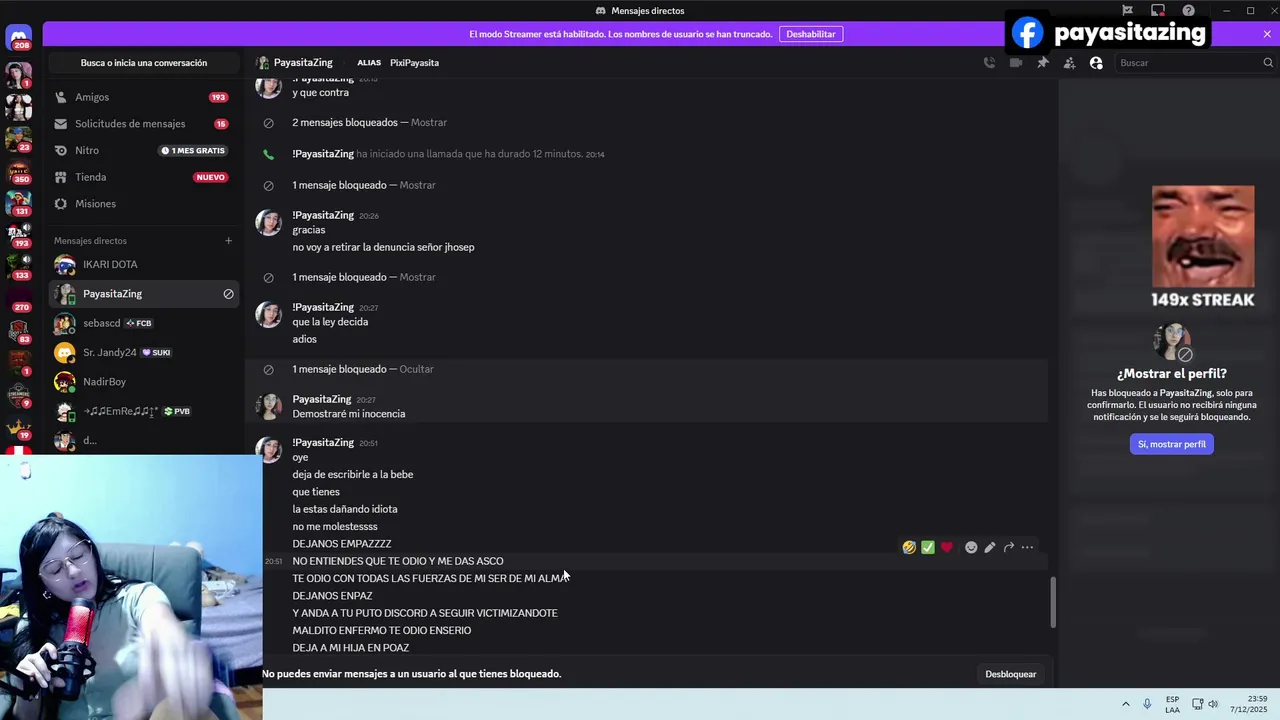
Task: Open ESP LAA language switcher
Action: 1172,704
